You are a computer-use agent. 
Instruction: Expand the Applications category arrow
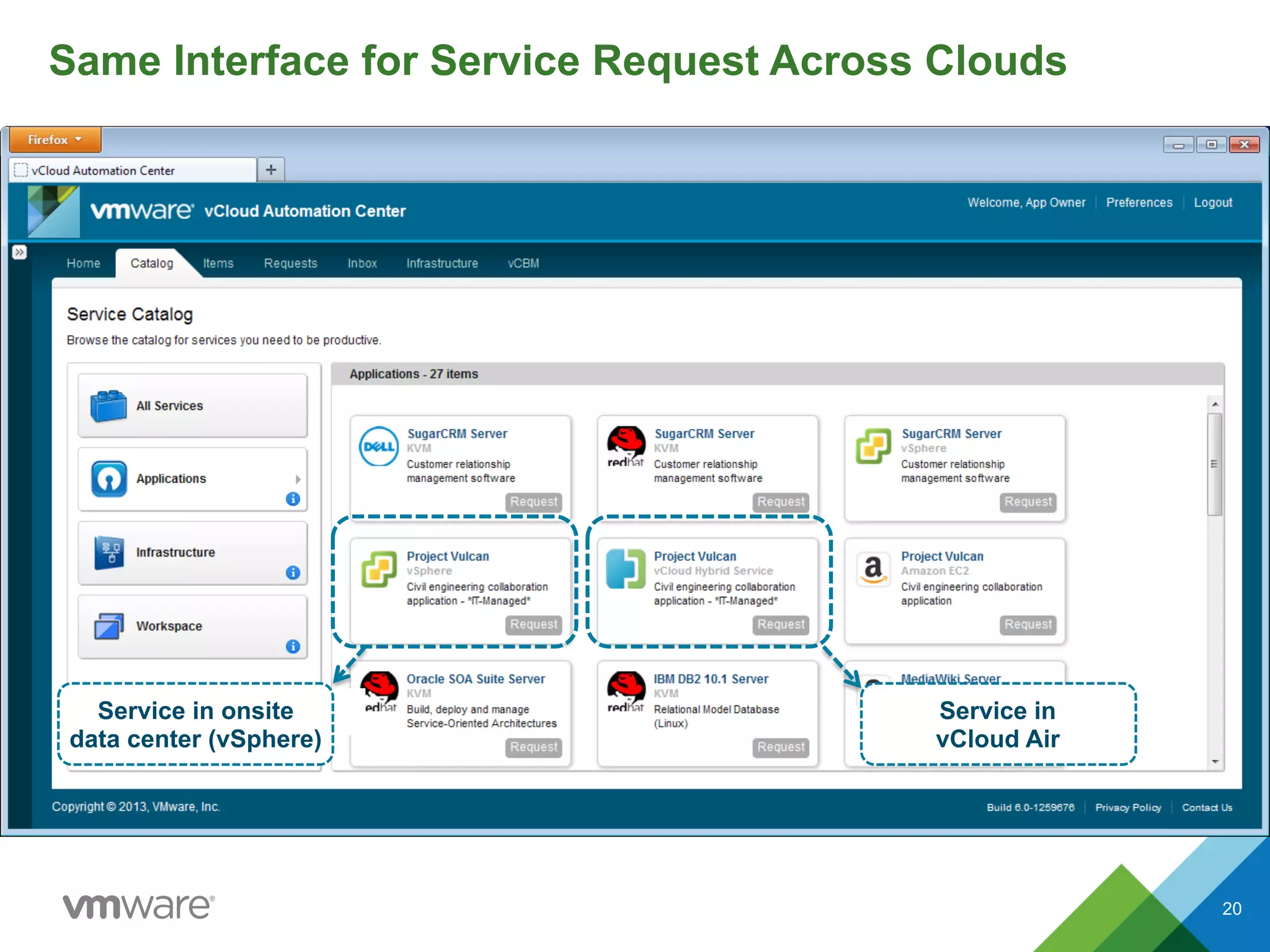click(x=298, y=479)
